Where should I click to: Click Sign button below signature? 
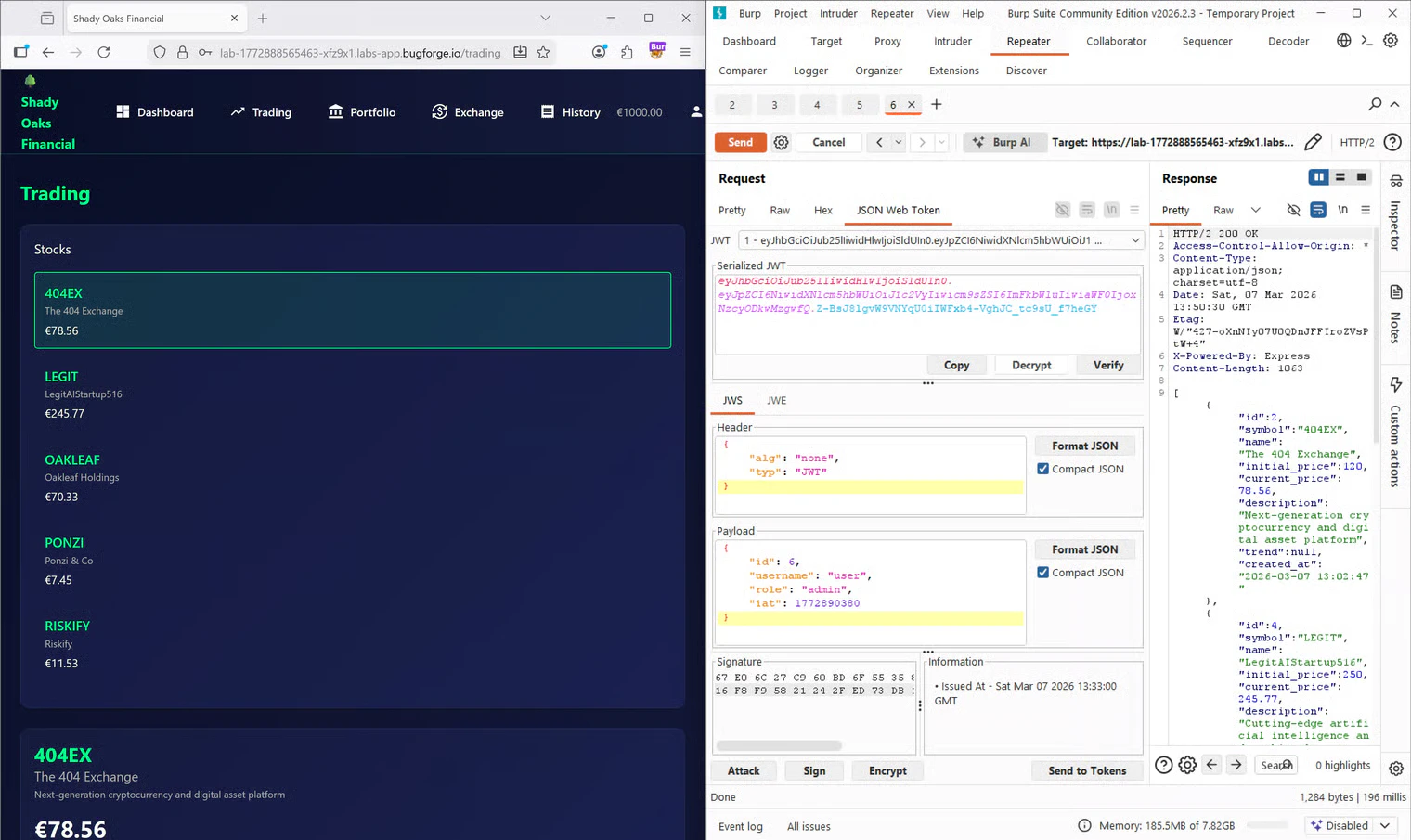click(x=814, y=770)
